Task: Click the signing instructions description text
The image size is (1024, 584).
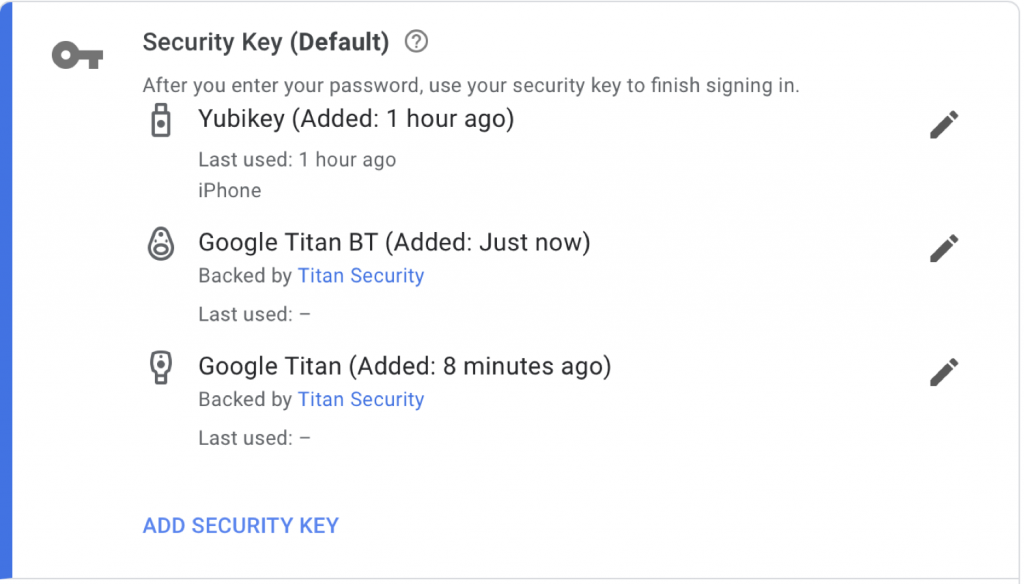Action: tap(470, 85)
